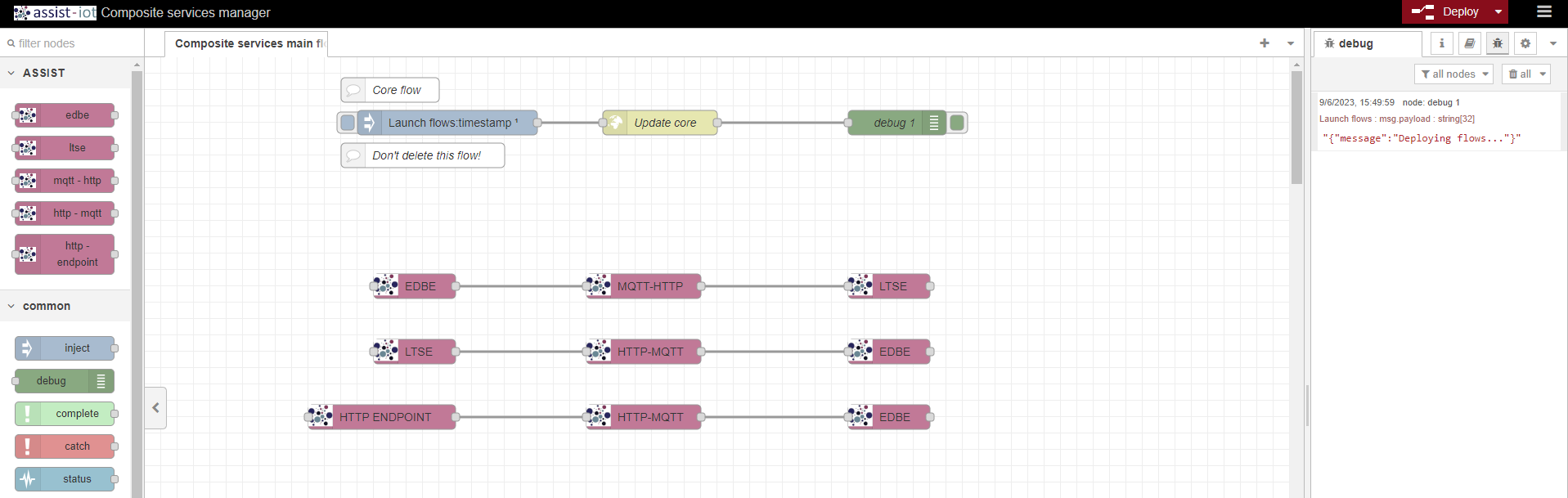The width and height of the screenshot is (1568, 498).
Task: Expand the Deploying flows message payload
Action: tap(1422, 138)
